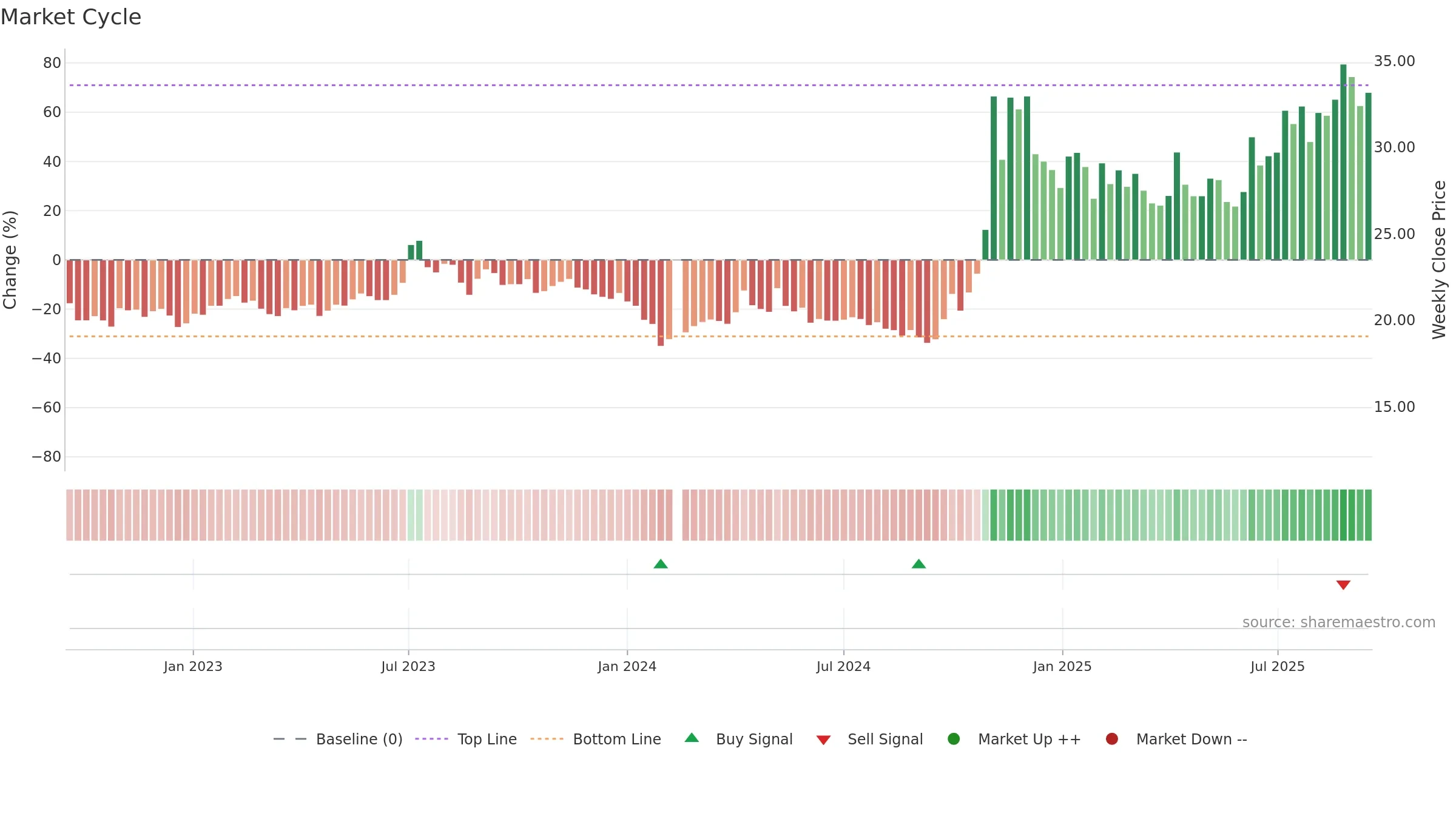Screen dimensions: 1456x819
Task: Click the source: sharemaestro.com text
Action: coord(1339,622)
